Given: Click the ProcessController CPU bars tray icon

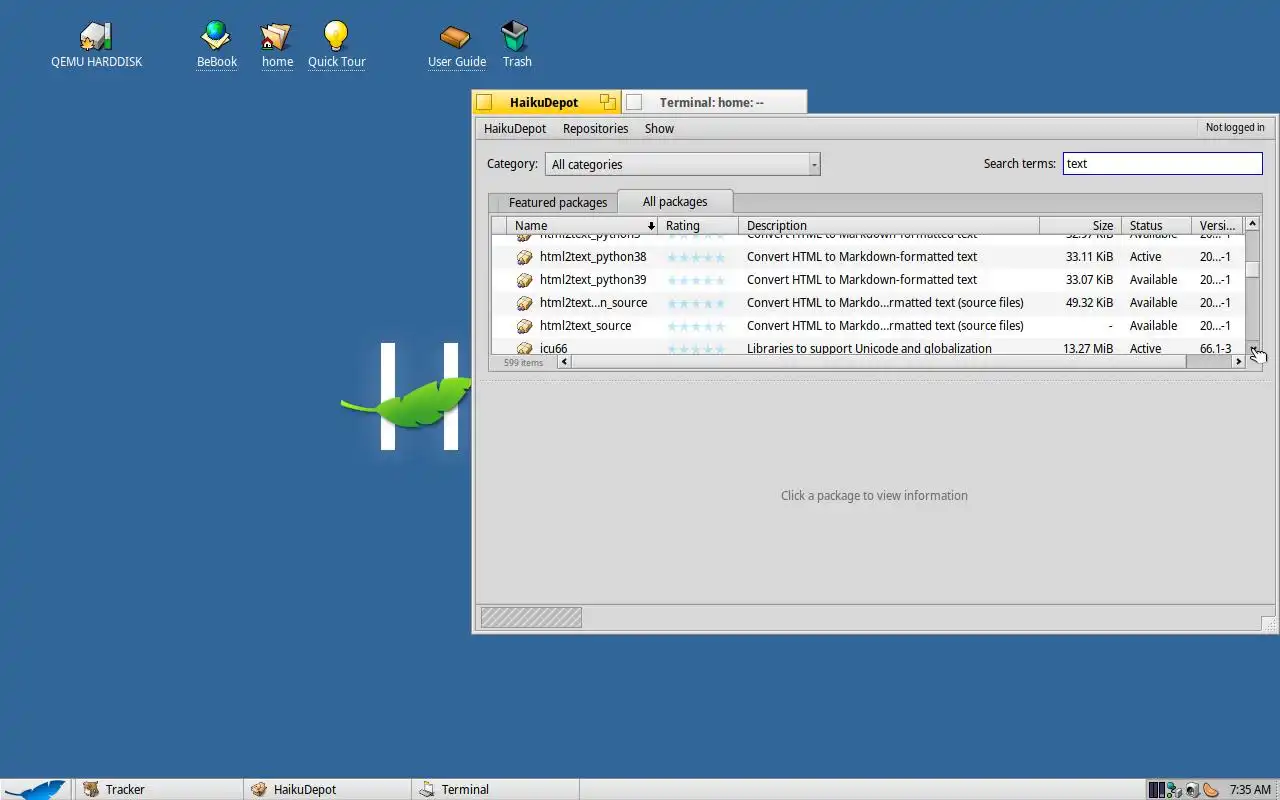Looking at the screenshot, I should (1156, 790).
